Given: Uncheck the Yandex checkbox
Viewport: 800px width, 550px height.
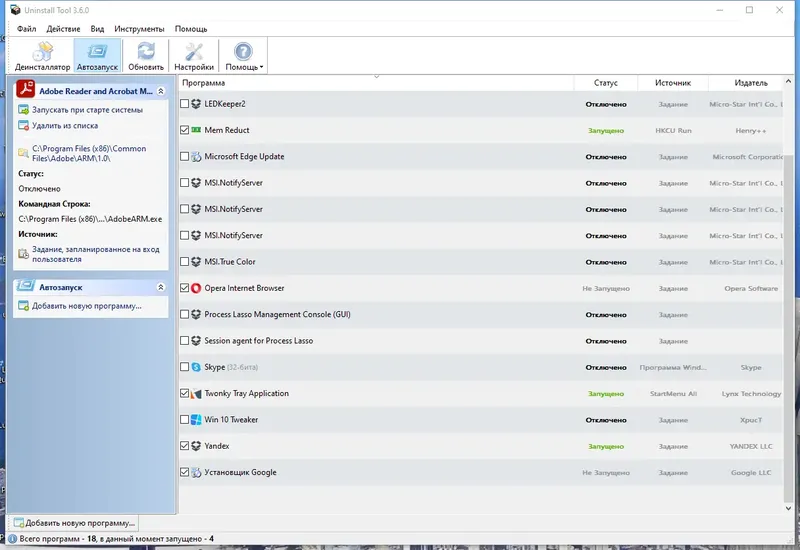Looking at the screenshot, I should click(x=185, y=446).
